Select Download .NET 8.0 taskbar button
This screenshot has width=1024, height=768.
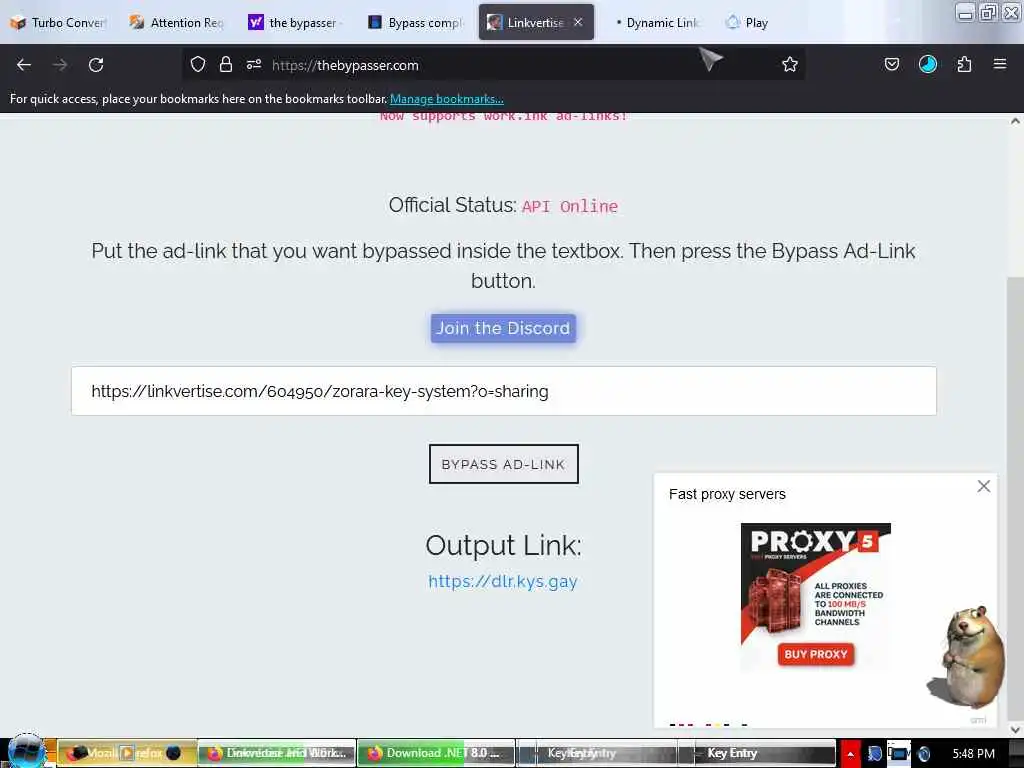(436, 753)
